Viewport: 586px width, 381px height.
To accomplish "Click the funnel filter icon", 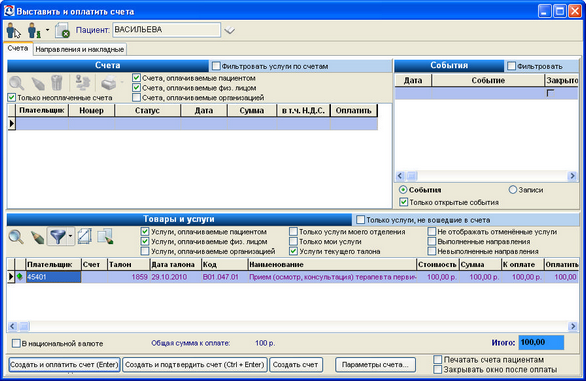I will 57,237.
